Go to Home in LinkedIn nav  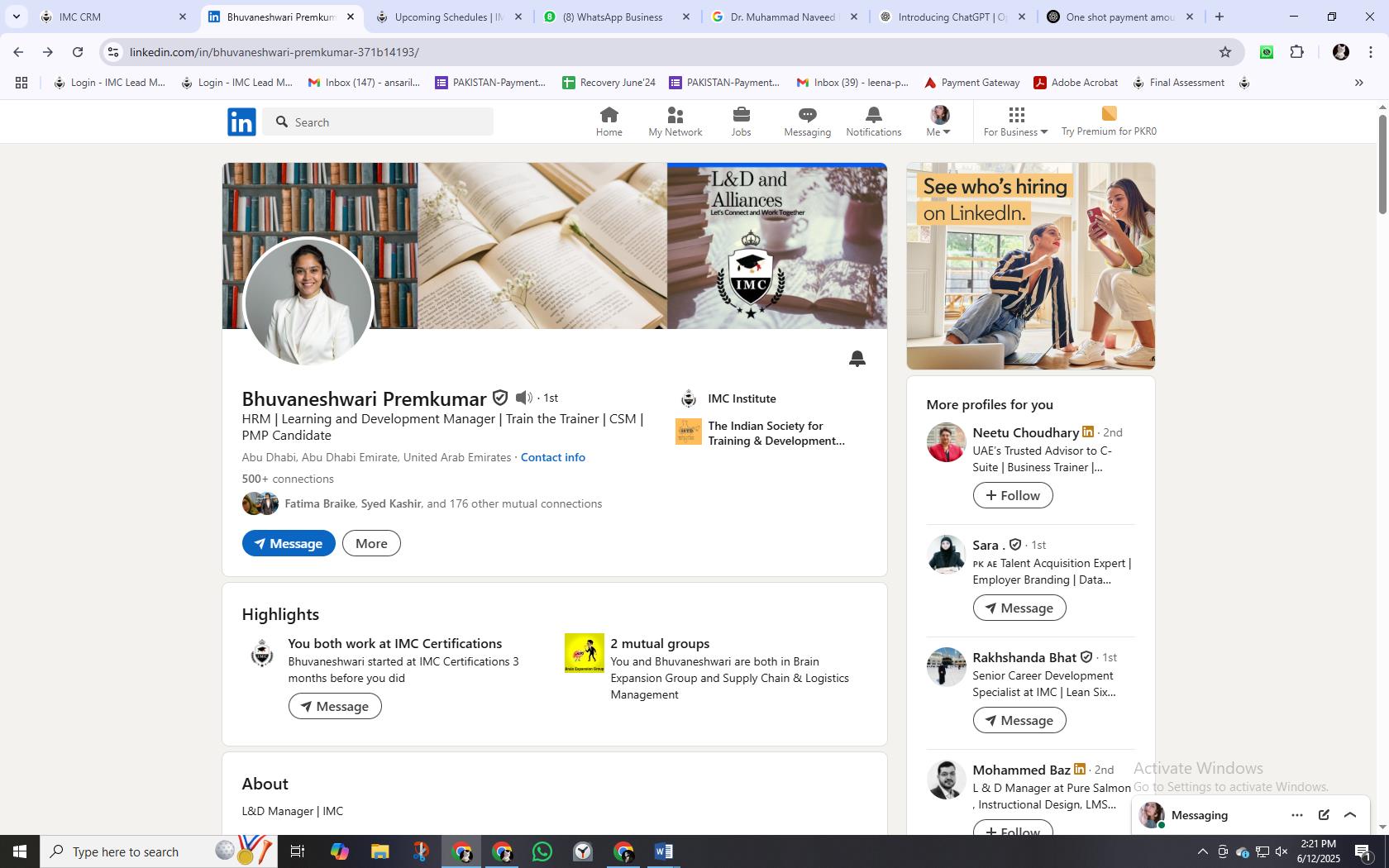pos(609,122)
